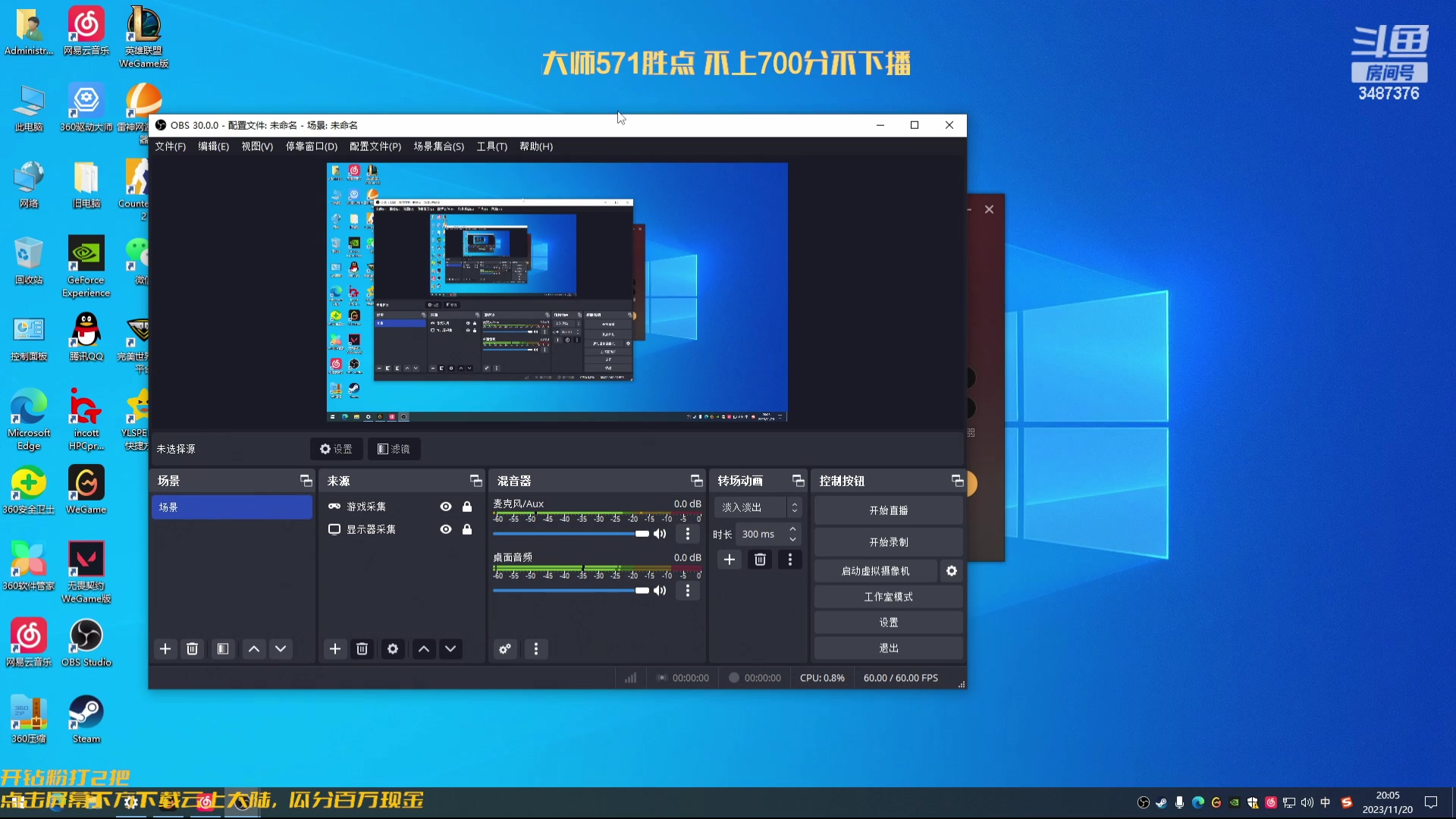Viewport: 1456px width, 819px height.
Task: Open scene filters icon in Scenes panel
Action: [223, 649]
